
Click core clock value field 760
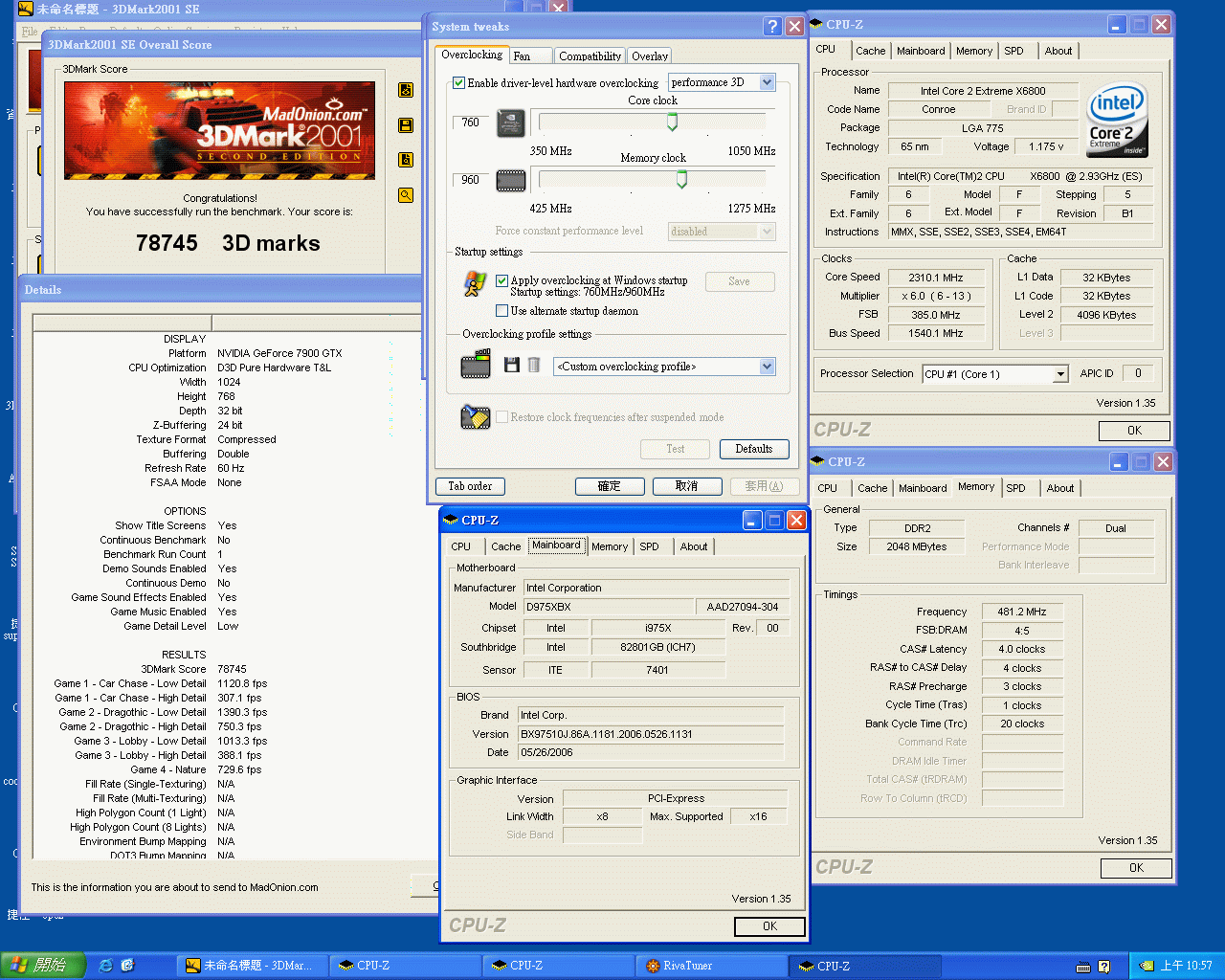[471, 122]
